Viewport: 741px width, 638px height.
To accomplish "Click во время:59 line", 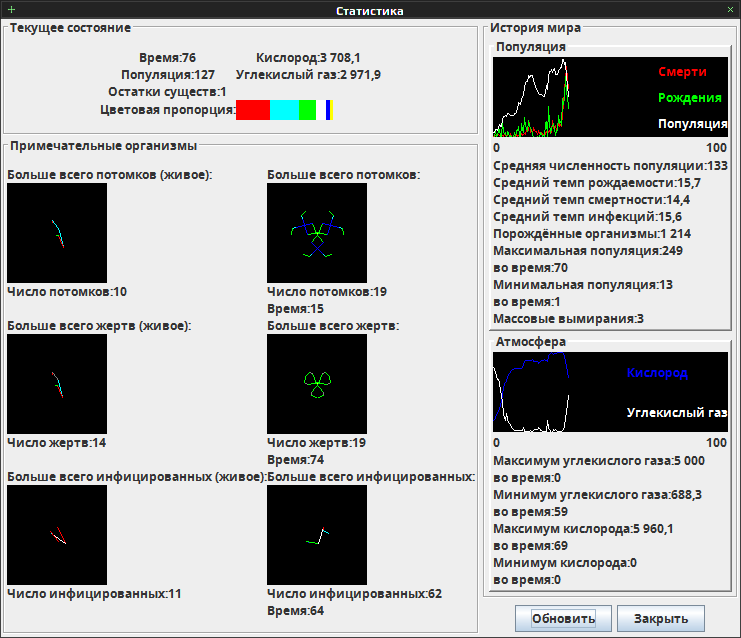I will pyautogui.click(x=530, y=512).
